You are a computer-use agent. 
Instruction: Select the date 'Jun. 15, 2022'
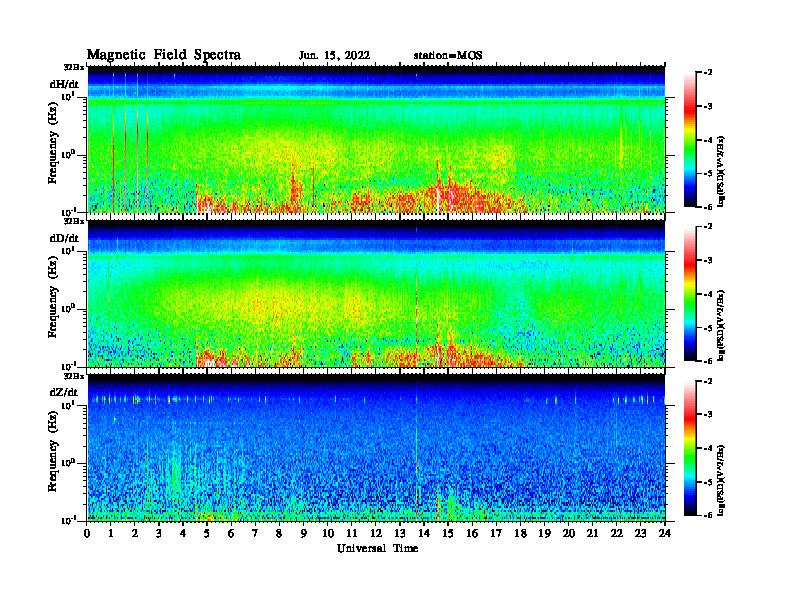tap(334, 56)
